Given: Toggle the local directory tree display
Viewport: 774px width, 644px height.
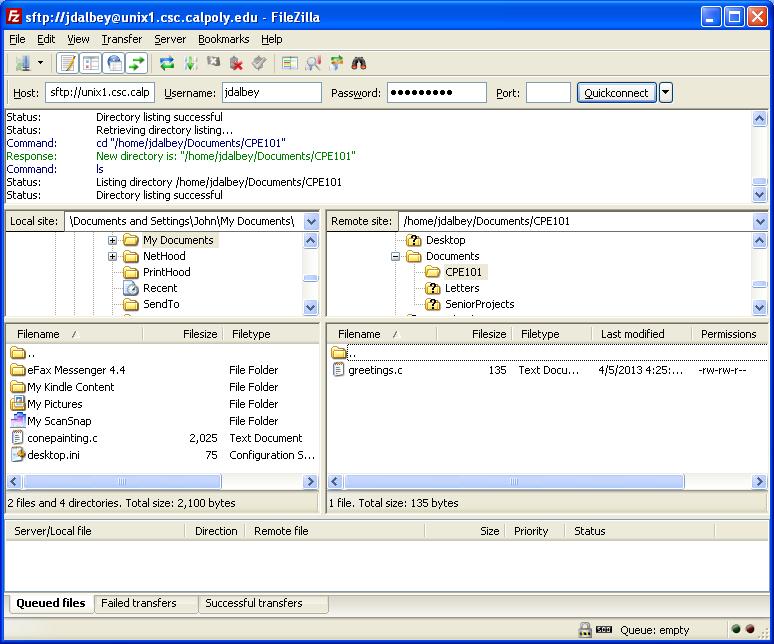Looking at the screenshot, I should [x=91, y=63].
